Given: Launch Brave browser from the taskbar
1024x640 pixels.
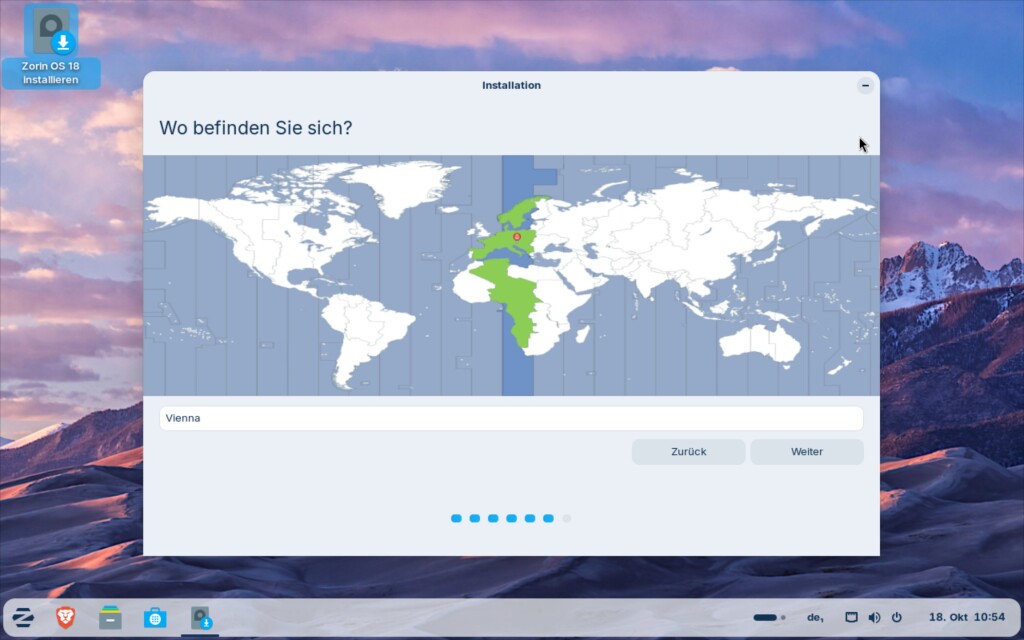Looking at the screenshot, I should [x=66, y=618].
